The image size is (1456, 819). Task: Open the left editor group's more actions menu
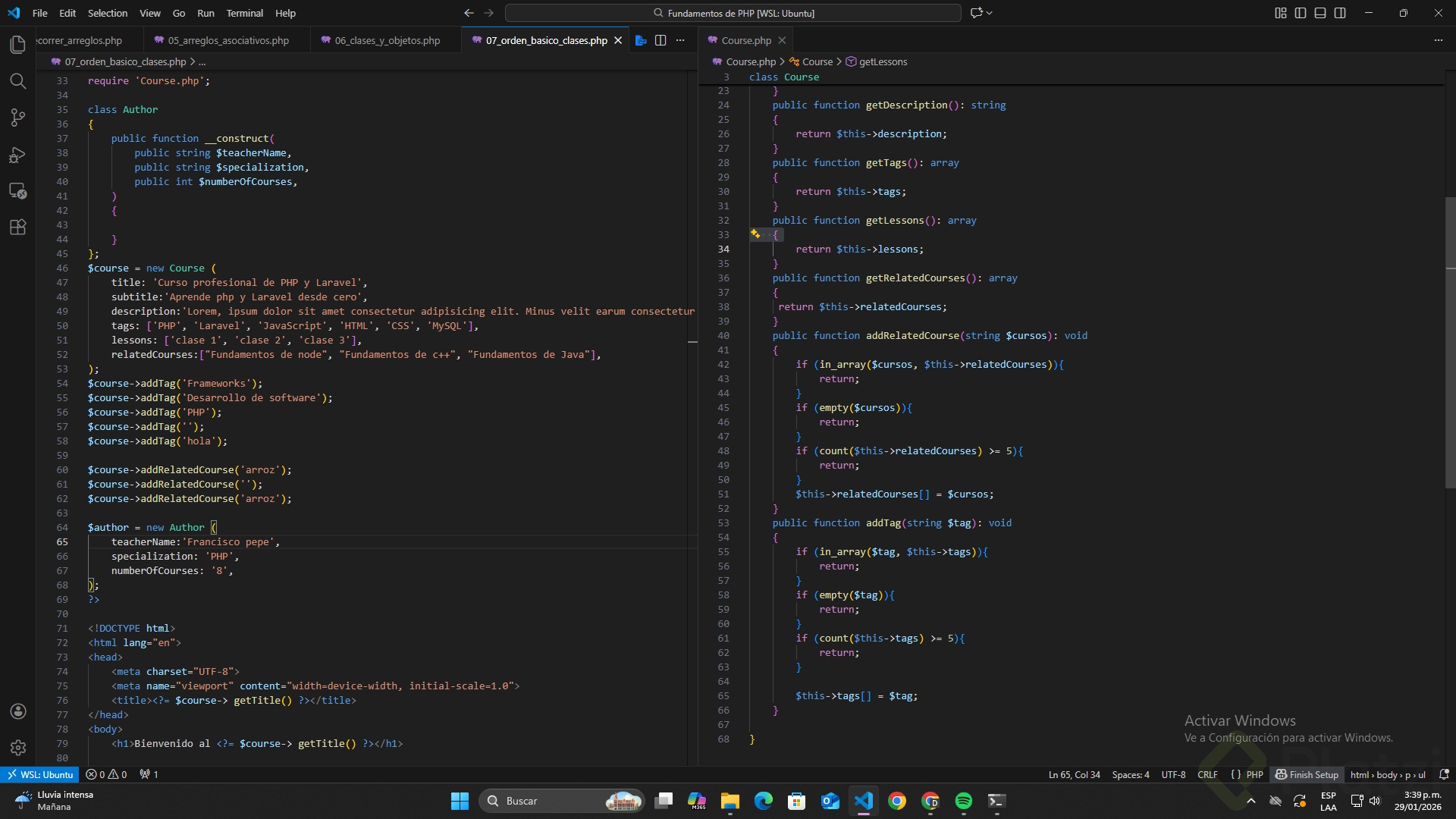coord(680,40)
